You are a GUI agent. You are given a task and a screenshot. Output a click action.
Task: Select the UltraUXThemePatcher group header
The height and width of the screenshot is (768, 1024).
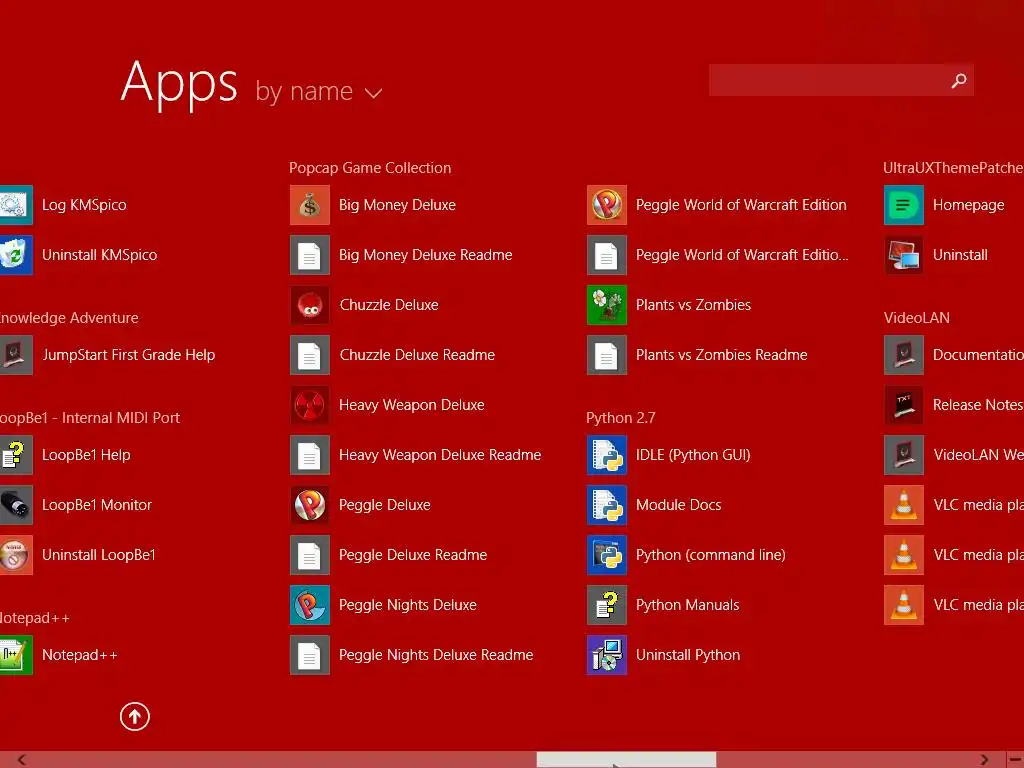click(x=953, y=168)
